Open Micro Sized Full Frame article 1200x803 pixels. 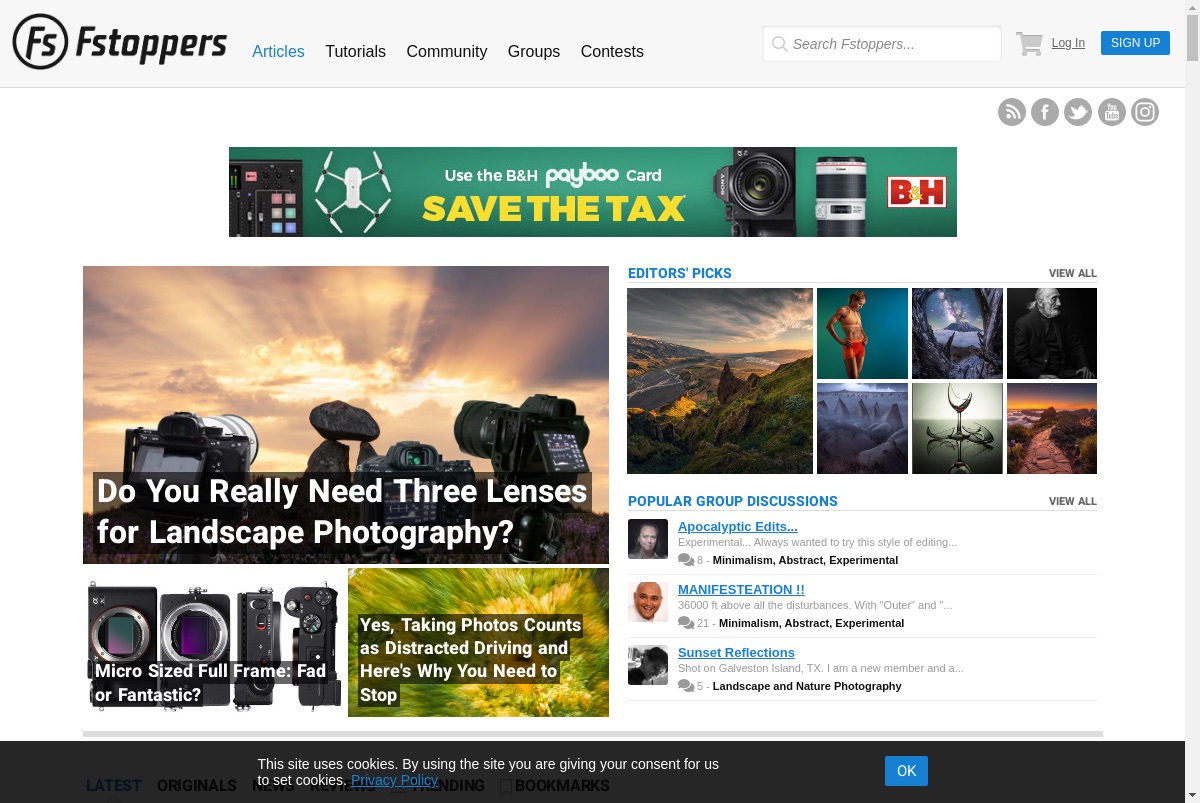click(214, 642)
